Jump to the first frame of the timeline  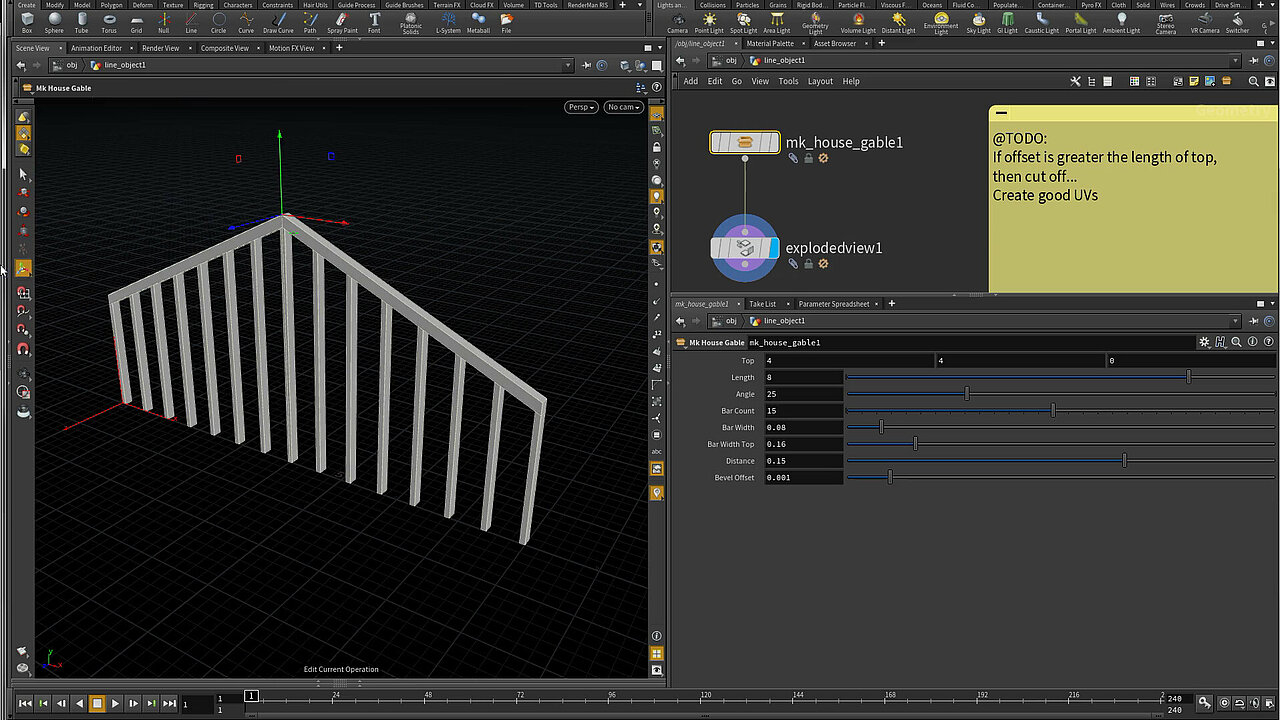coord(25,703)
